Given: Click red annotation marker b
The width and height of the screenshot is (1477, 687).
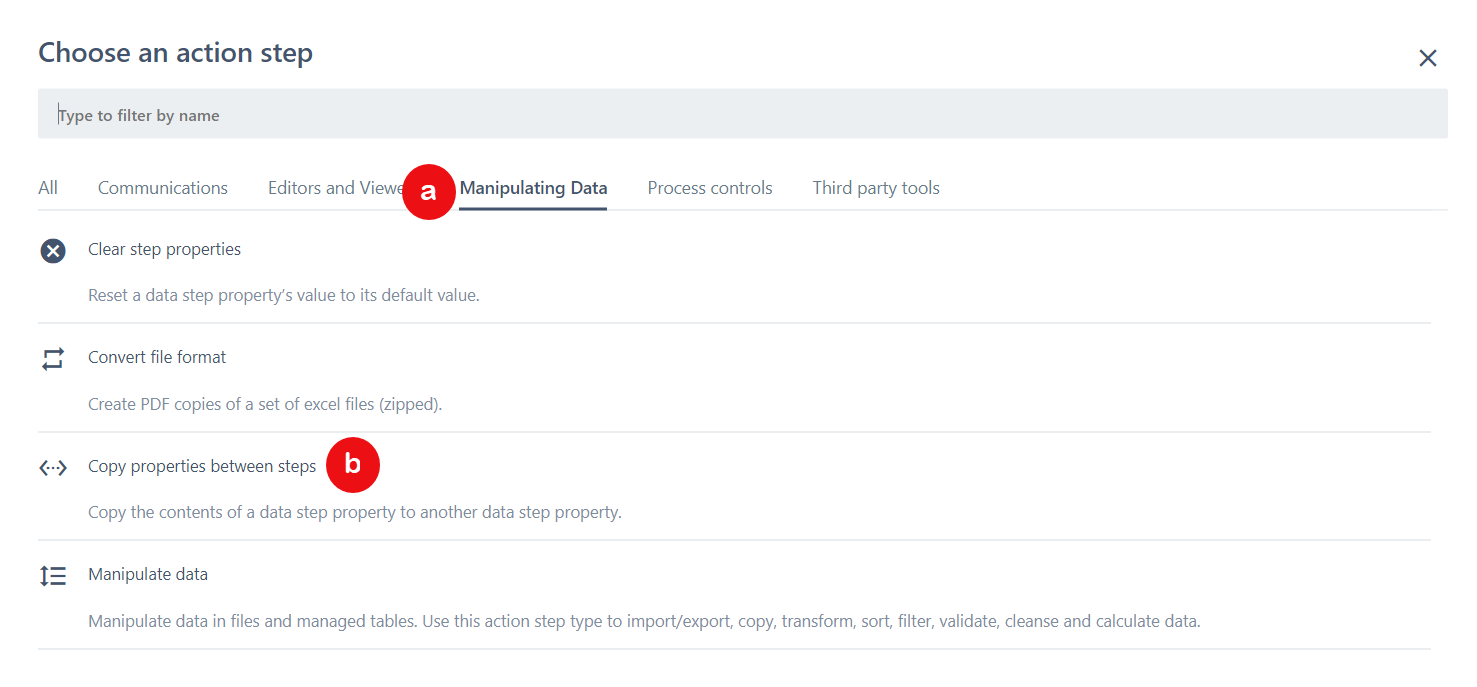Looking at the screenshot, I should (353, 465).
